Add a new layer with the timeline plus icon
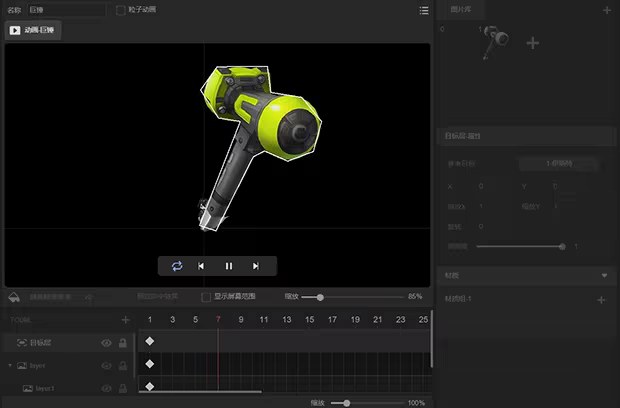The height and width of the screenshot is (408, 620). pos(125,320)
